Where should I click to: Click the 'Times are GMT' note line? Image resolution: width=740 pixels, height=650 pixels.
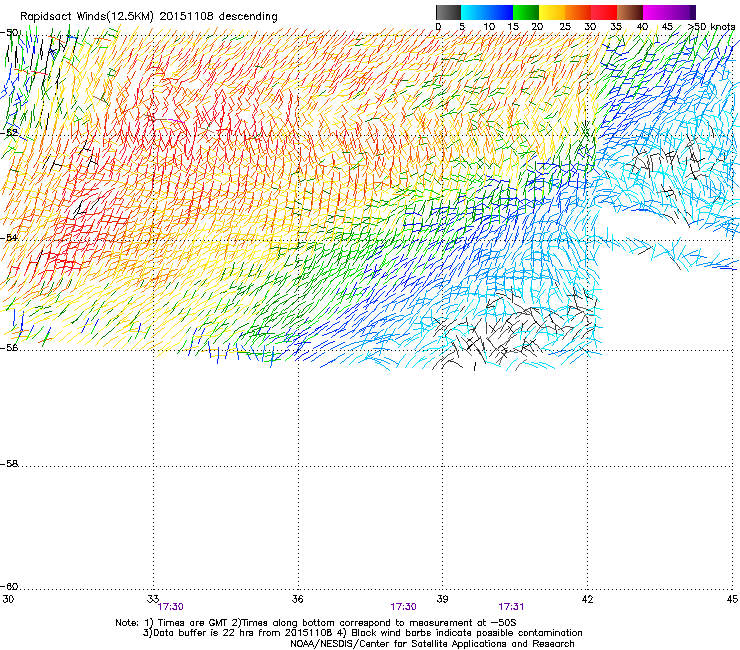pyautogui.click(x=316, y=623)
